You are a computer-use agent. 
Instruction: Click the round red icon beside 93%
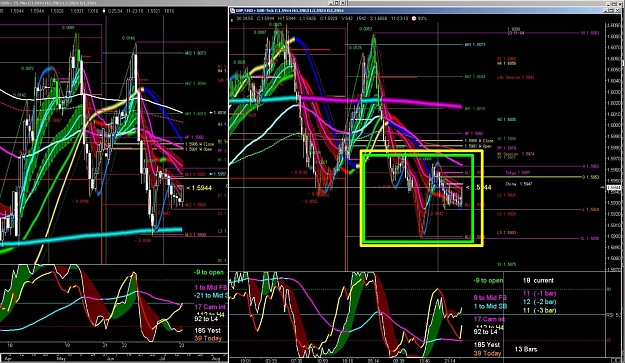[x=414, y=18]
